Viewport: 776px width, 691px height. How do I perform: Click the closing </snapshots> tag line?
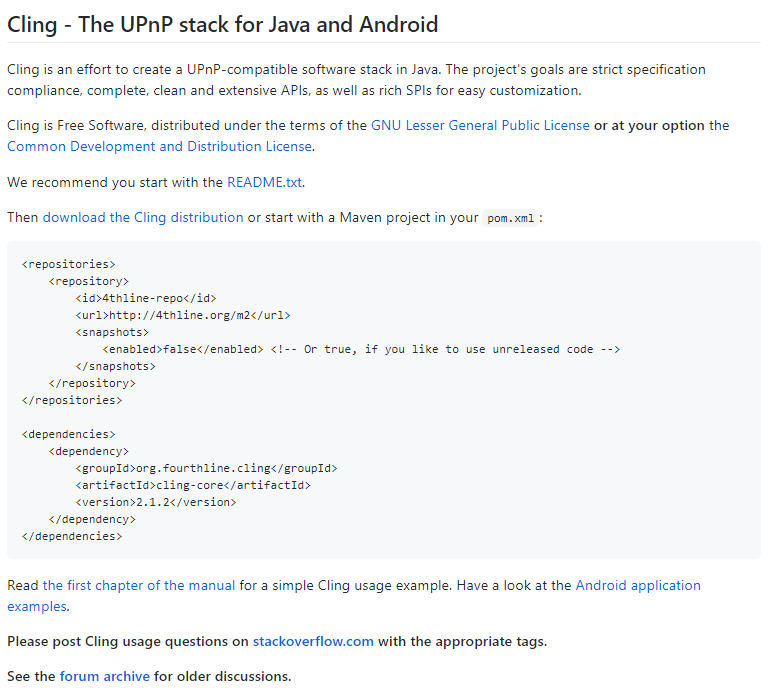115,366
